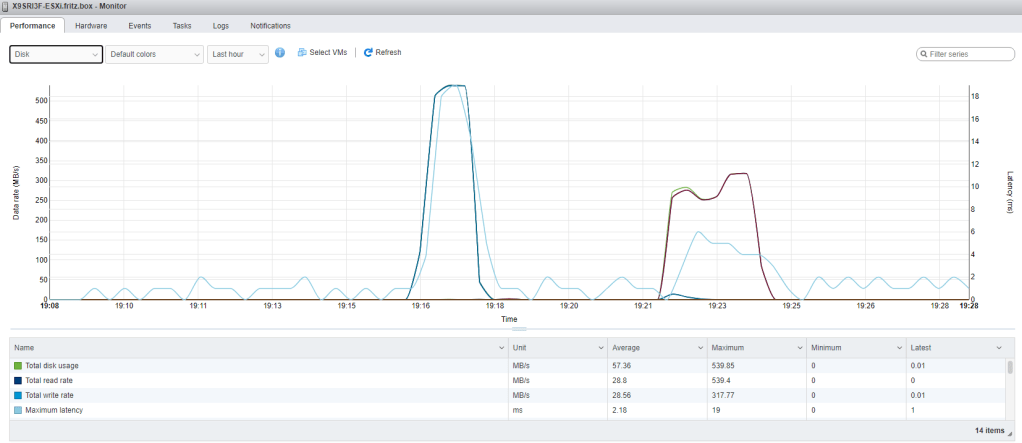Switch to the Hardware tab
1022x443 pixels.
point(91,26)
